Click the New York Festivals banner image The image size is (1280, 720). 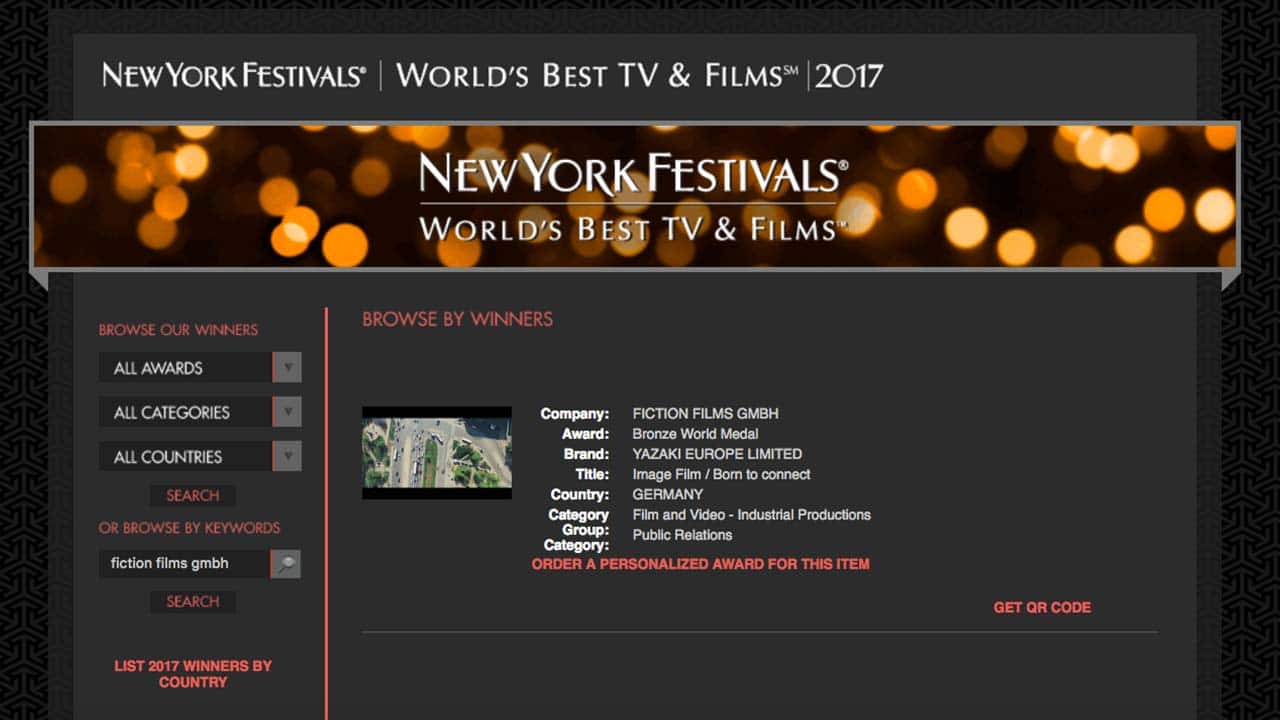coord(636,196)
